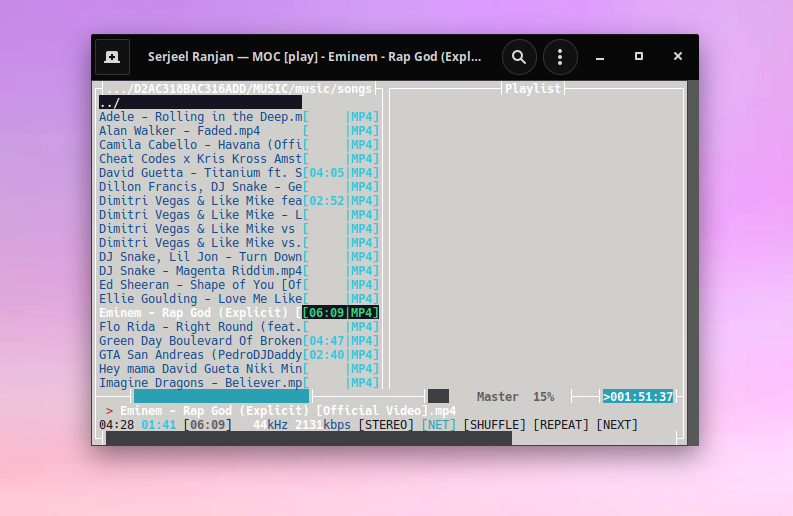Screen dimensions: 793x516
Task: Select Alan Walker - Faded.mp4
Action: [239, 131]
